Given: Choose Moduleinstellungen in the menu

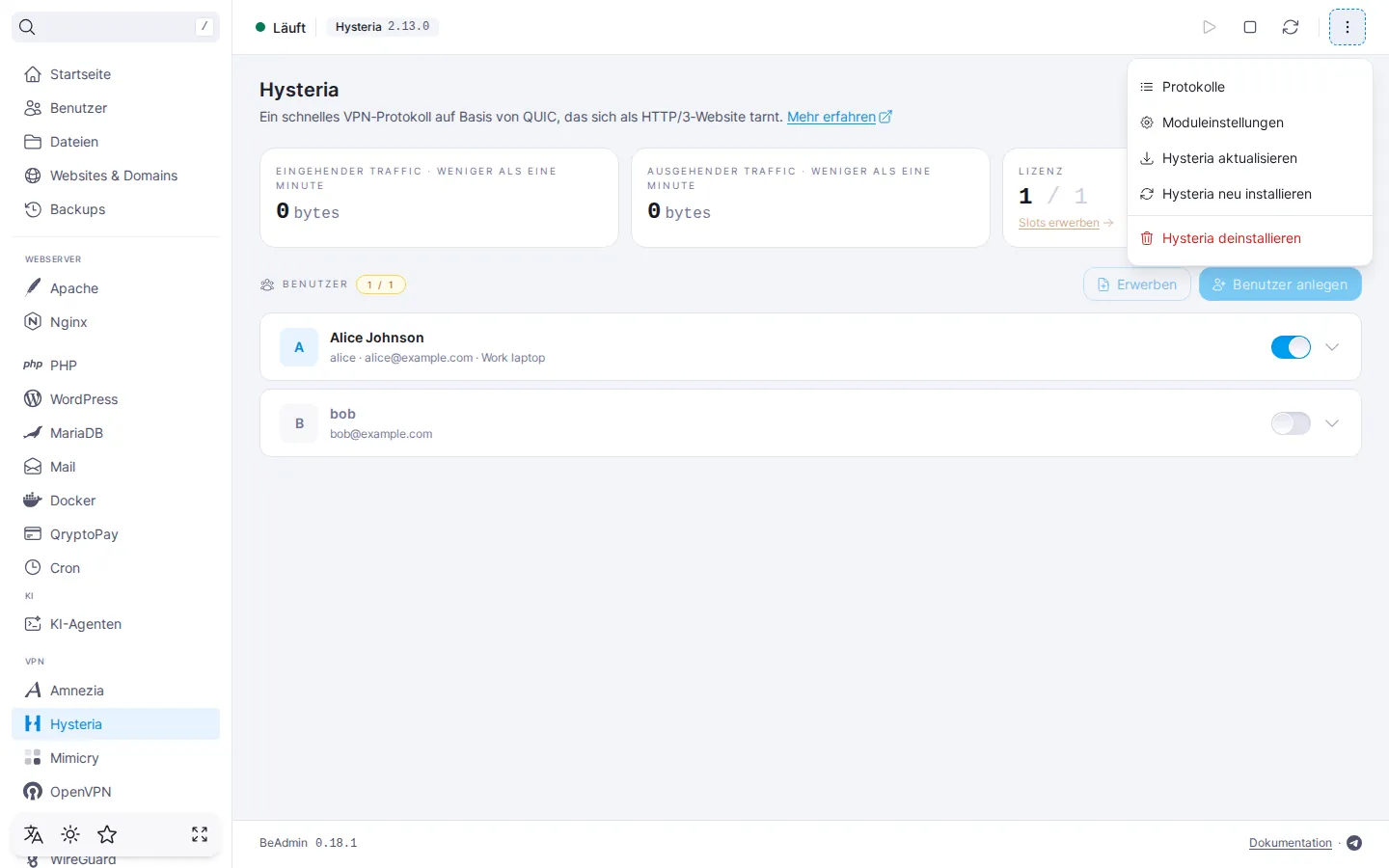Looking at the screenshot, I should [1250, 122].
